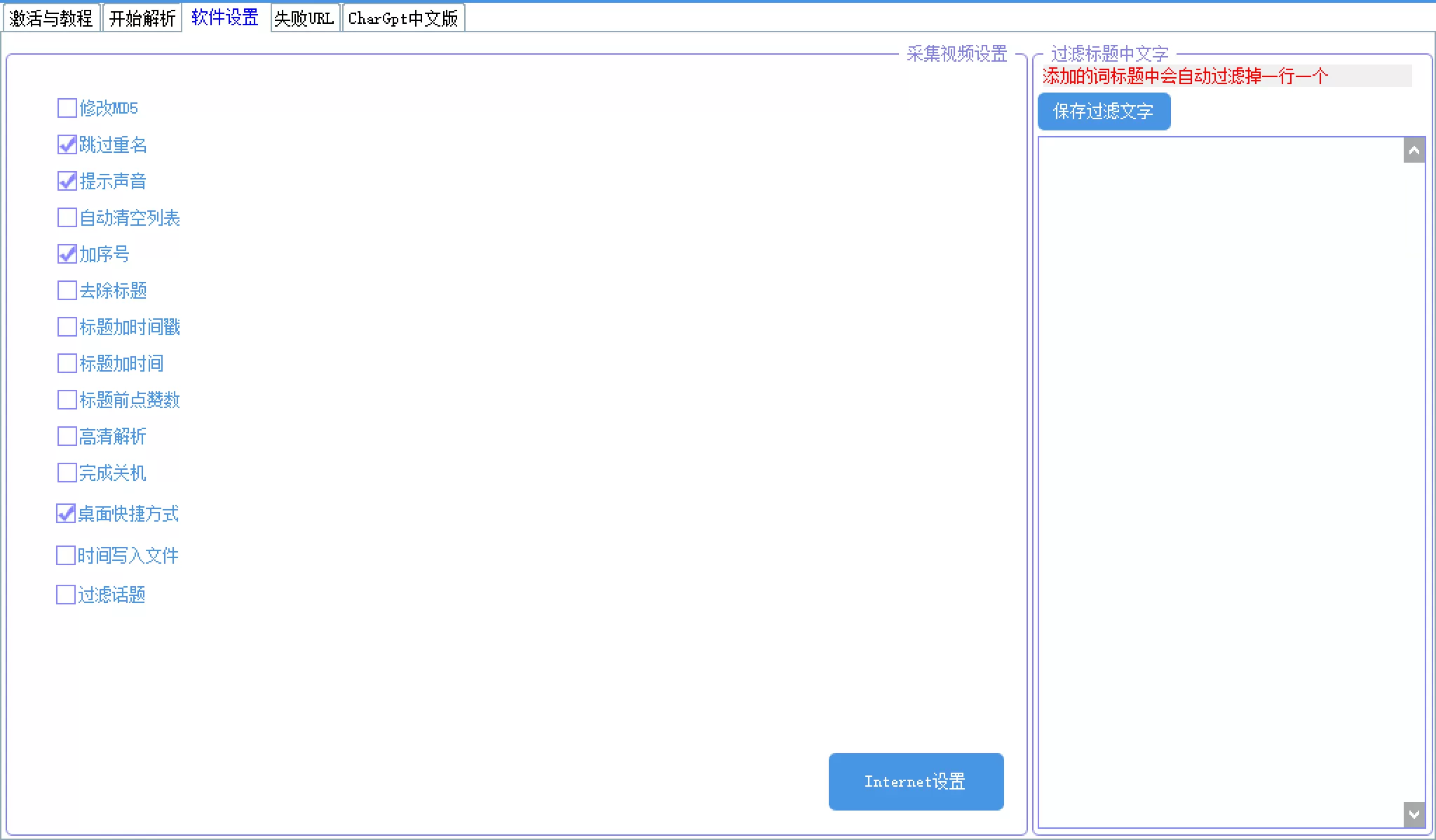
Task: Turn on 高清解析 checkbox
Action: click(67, 436)
